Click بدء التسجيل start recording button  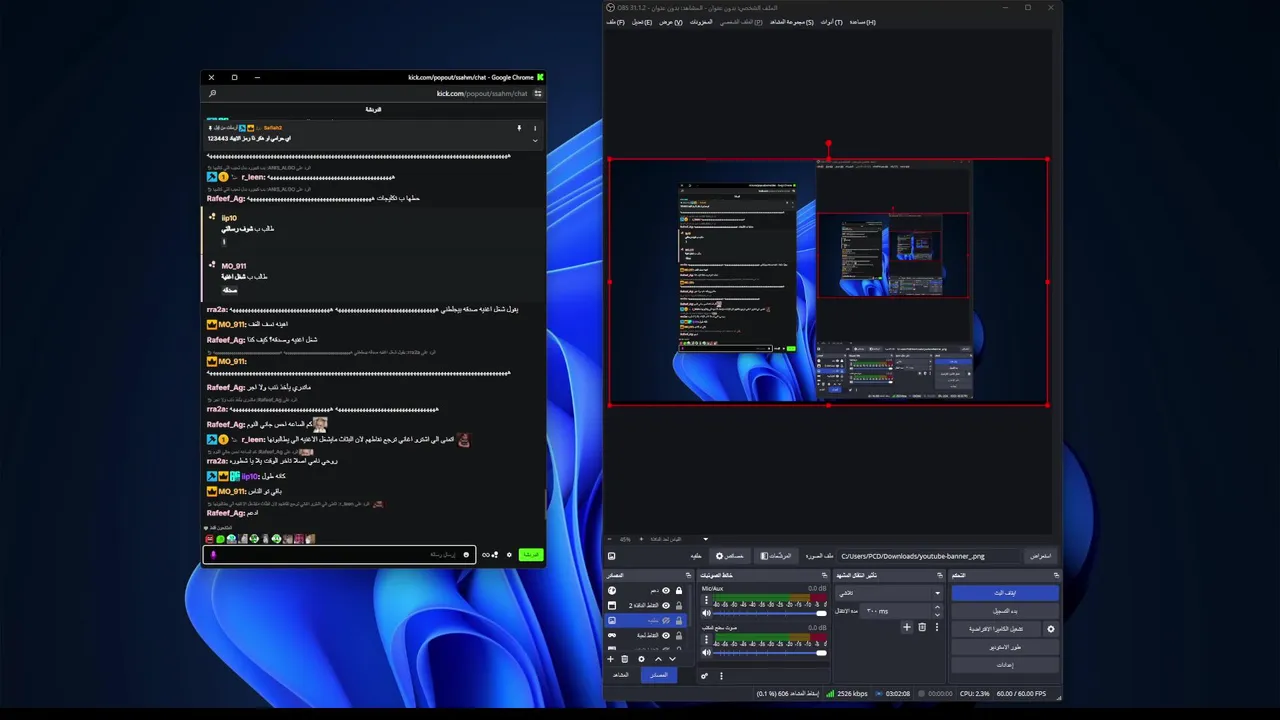pyautogui.click(x=1005, y=611)
